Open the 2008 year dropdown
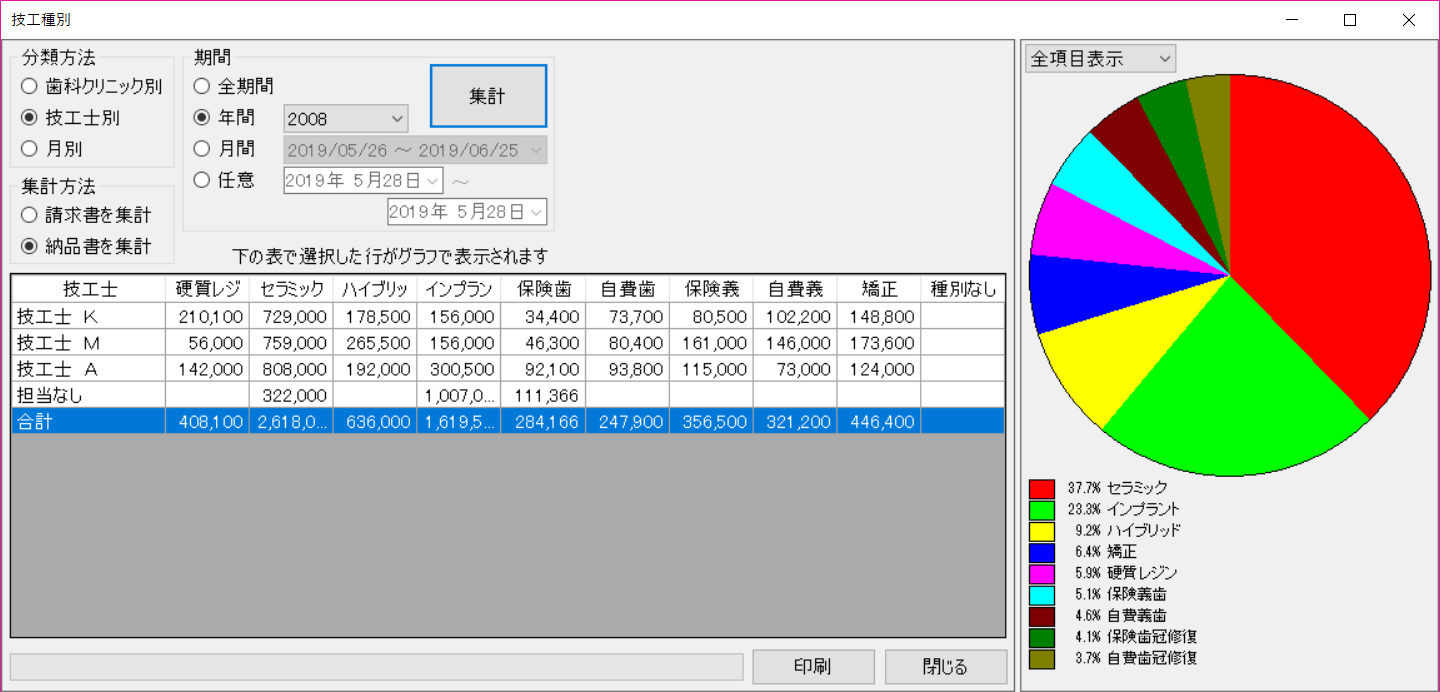1440x692 pixels. 346,119
